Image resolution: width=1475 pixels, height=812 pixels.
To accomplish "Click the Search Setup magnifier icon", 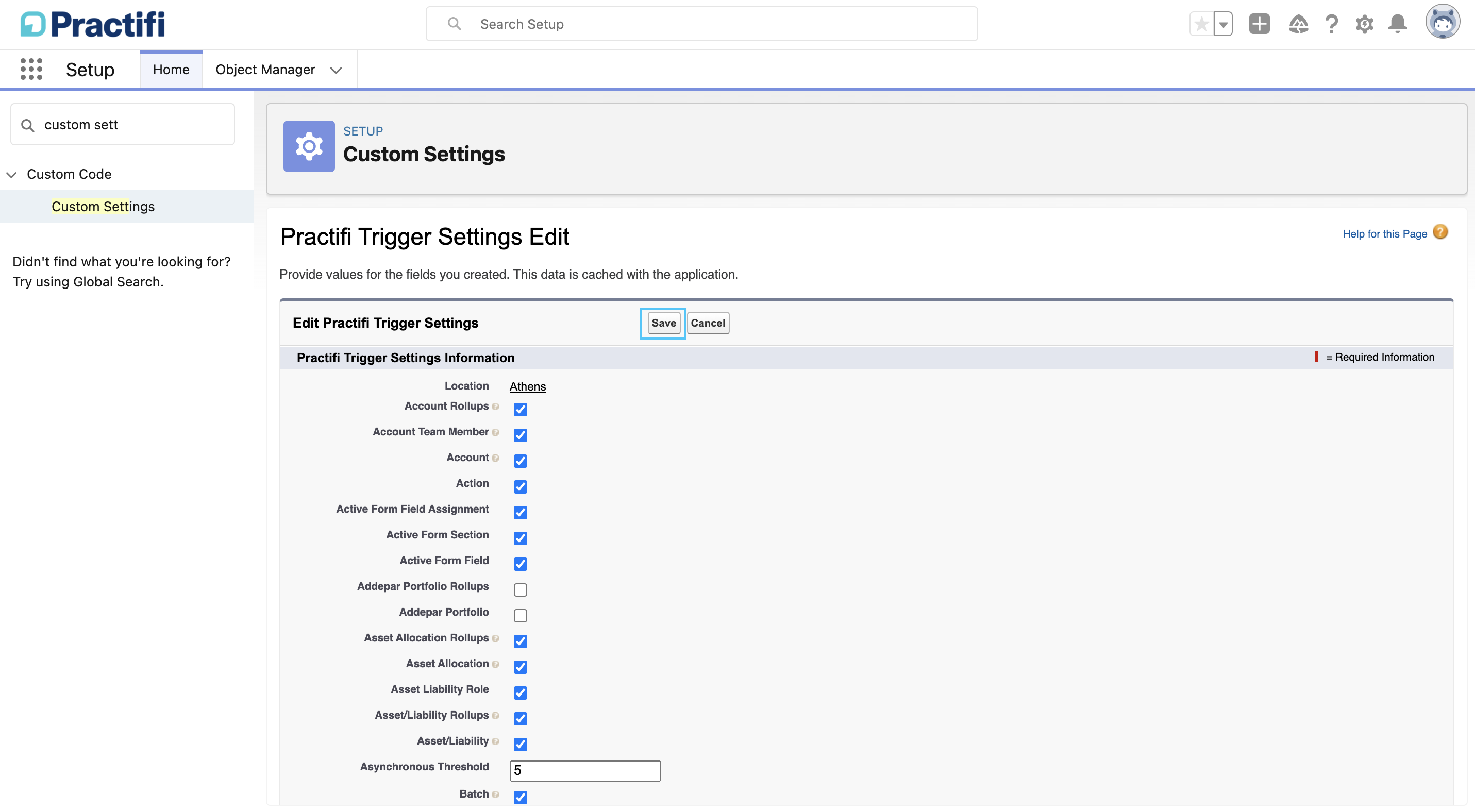I will 454,24.
